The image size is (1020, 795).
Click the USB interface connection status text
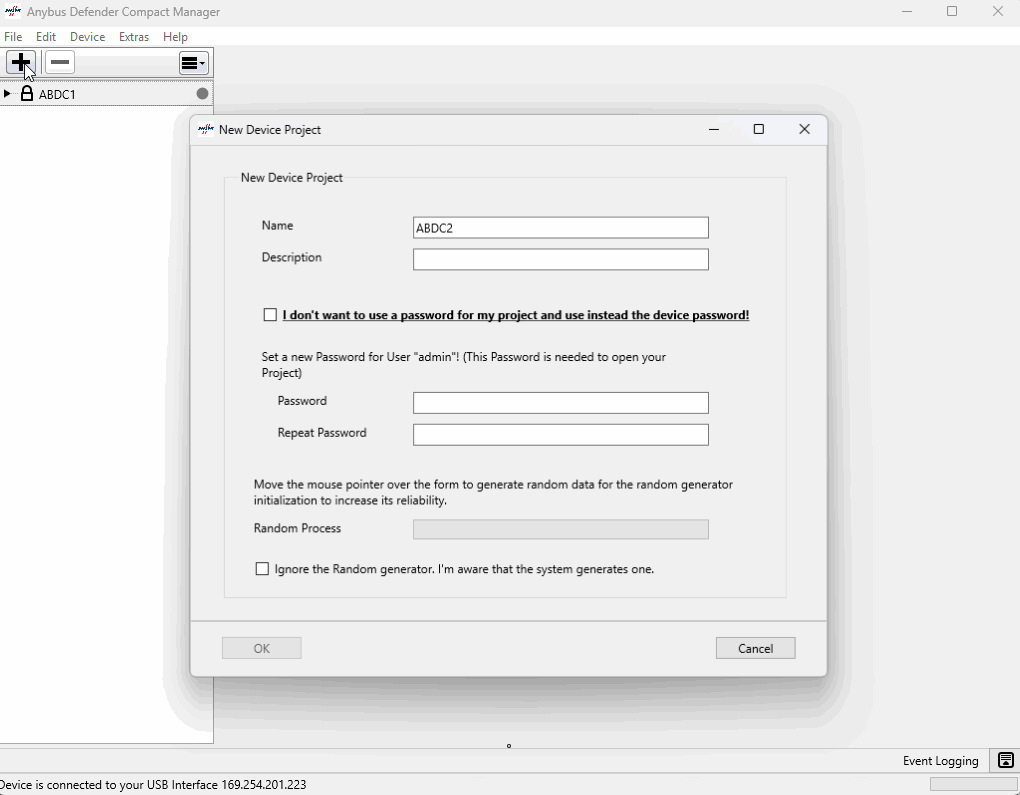[x=153, y=785]
